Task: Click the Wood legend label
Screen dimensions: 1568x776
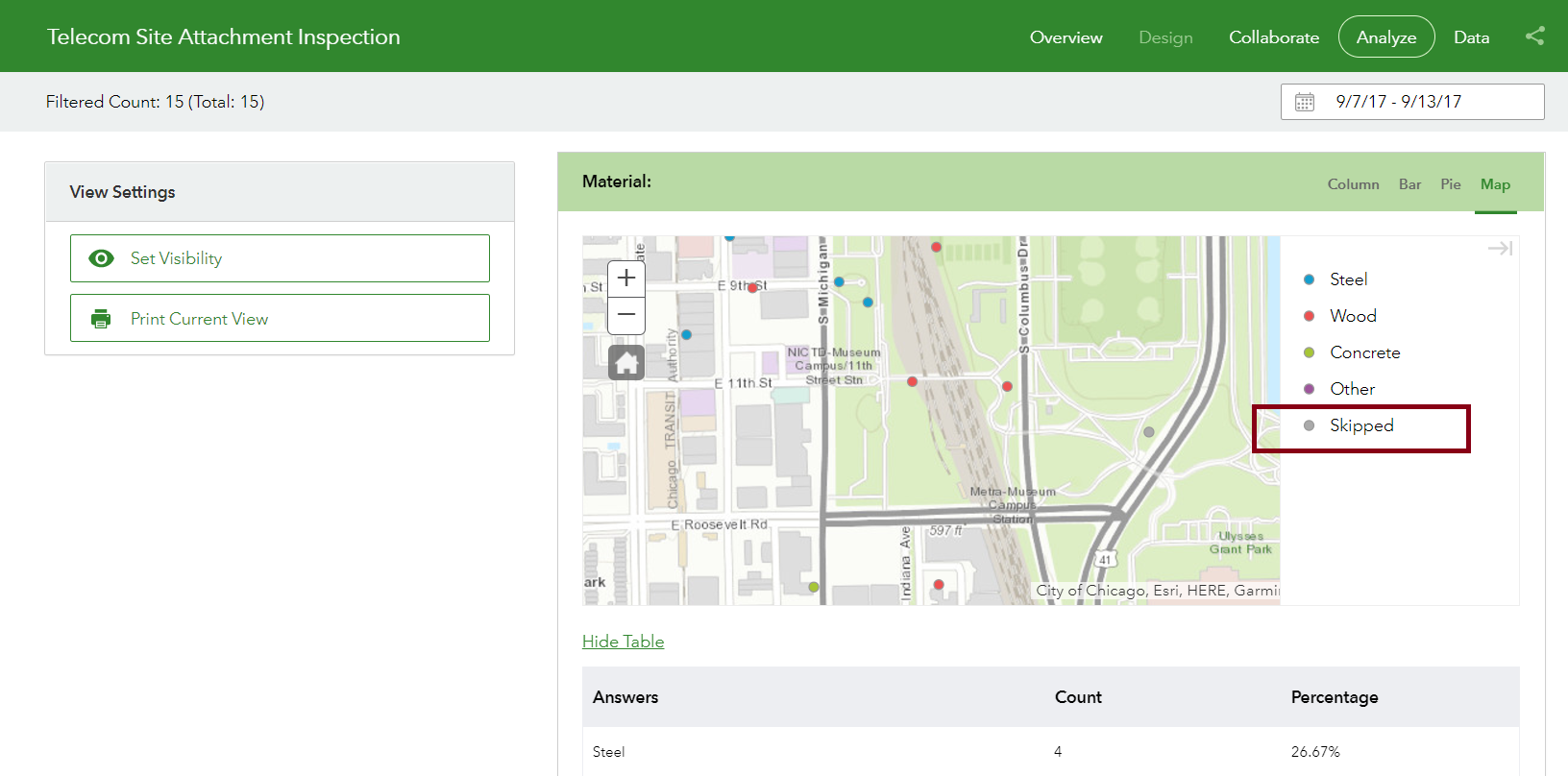Action: [1353, 316]
